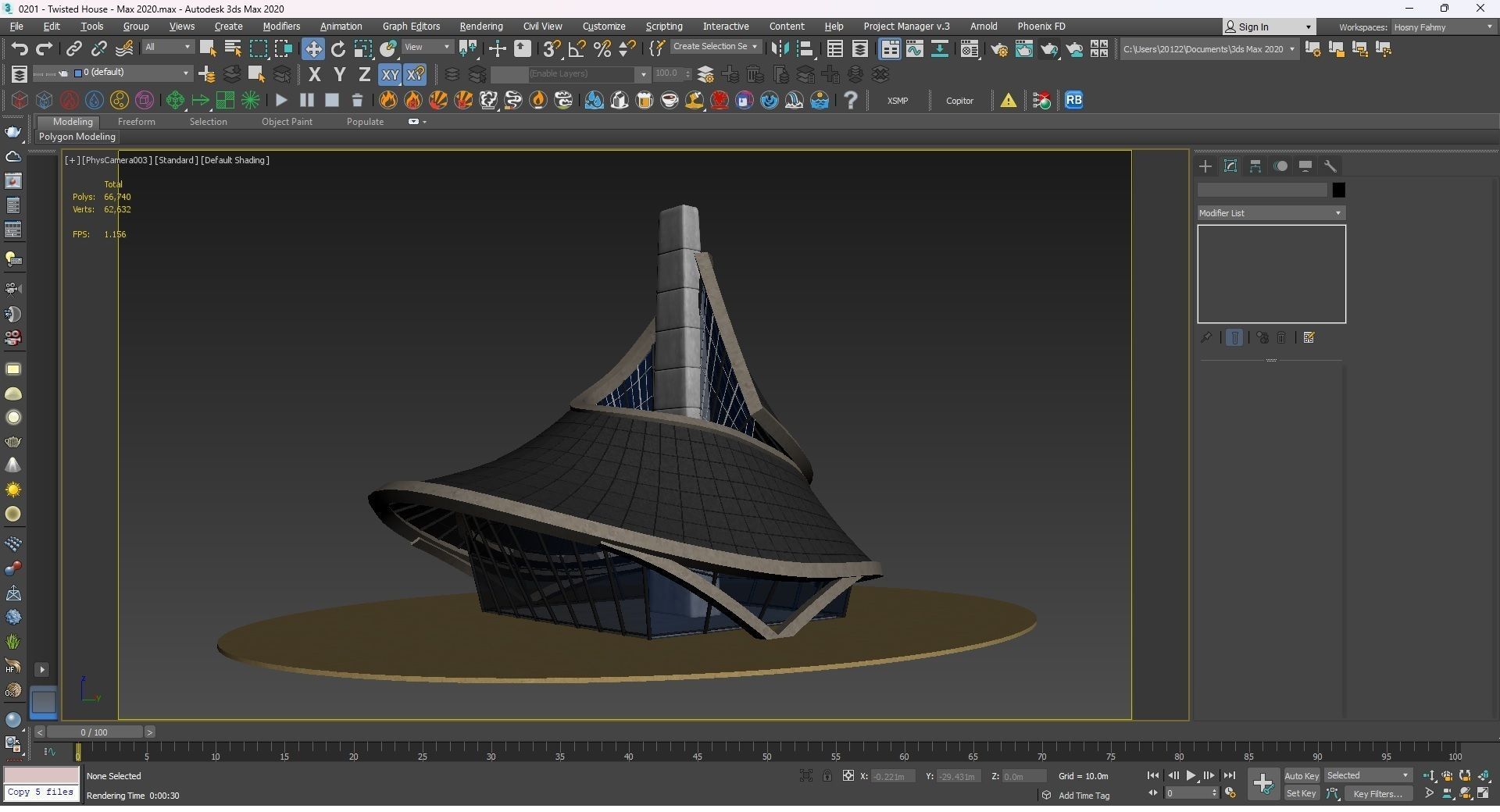Open the key mode Selected dropdown

point(1368,775)
